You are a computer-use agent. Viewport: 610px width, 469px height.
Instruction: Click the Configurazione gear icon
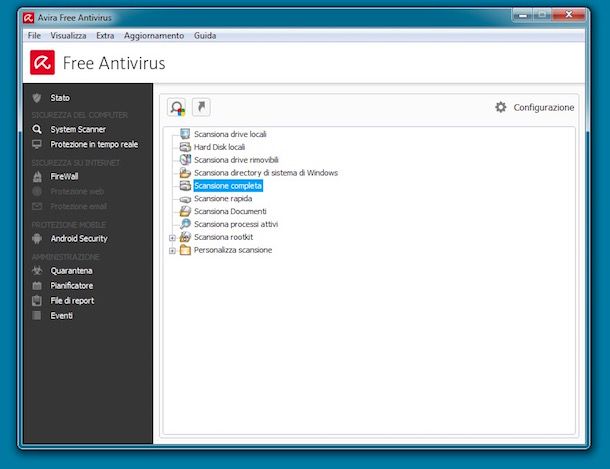501,107
